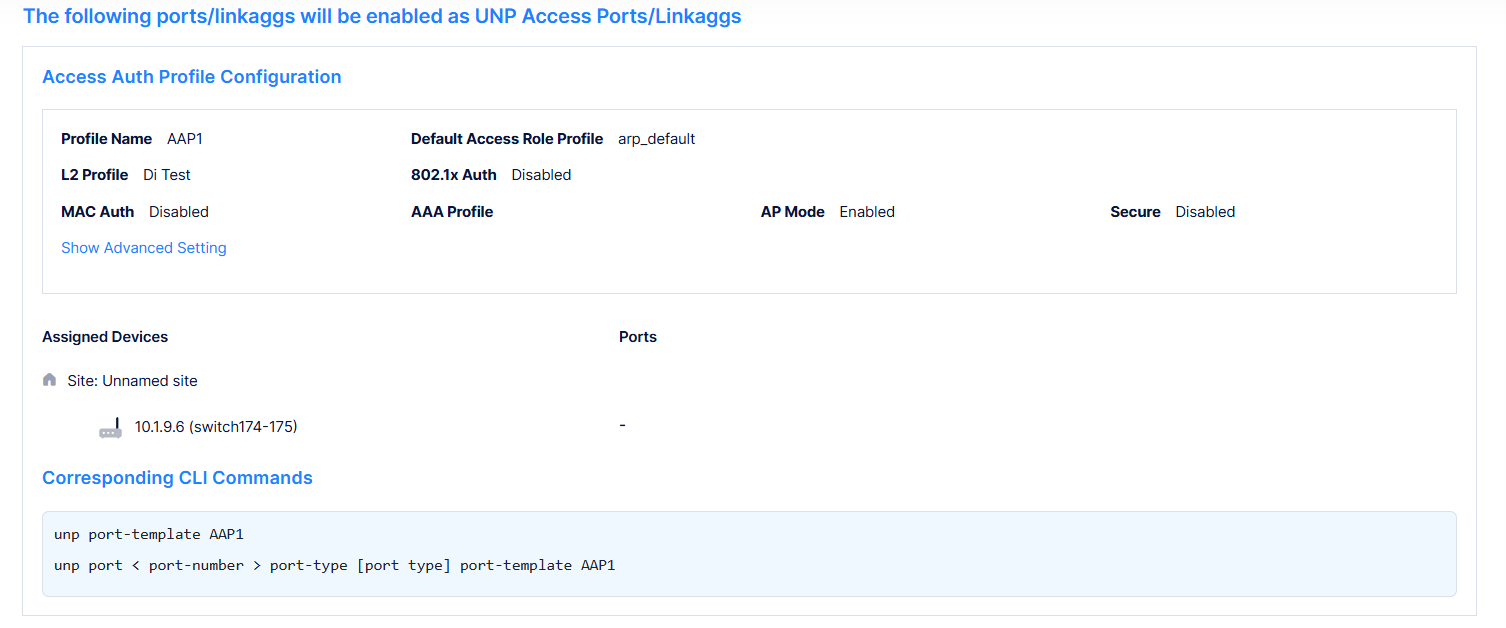Viewport: 1506px width, 628px height.
Task: Click the switch icon beside 10.1.9.6
Action: pos(110,427)
